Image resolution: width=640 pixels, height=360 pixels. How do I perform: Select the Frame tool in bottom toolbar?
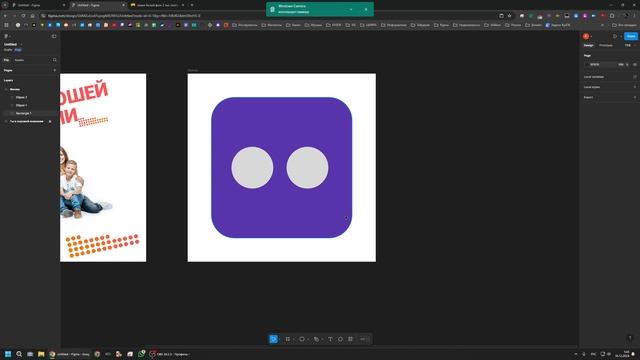[x=288, y=339]
